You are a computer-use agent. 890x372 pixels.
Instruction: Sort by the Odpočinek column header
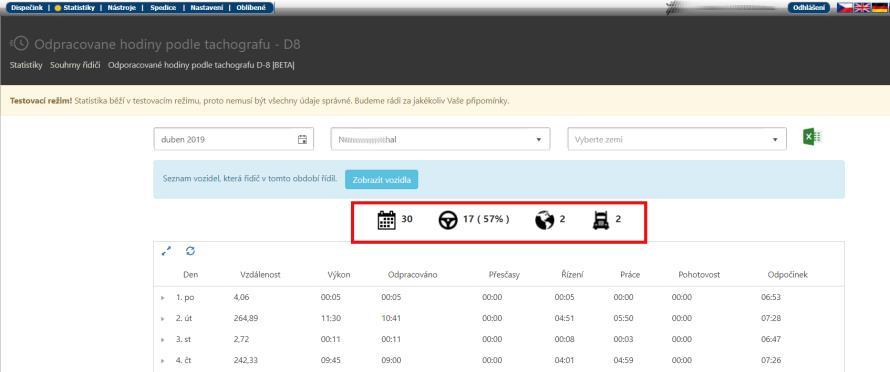pos(787,275)
